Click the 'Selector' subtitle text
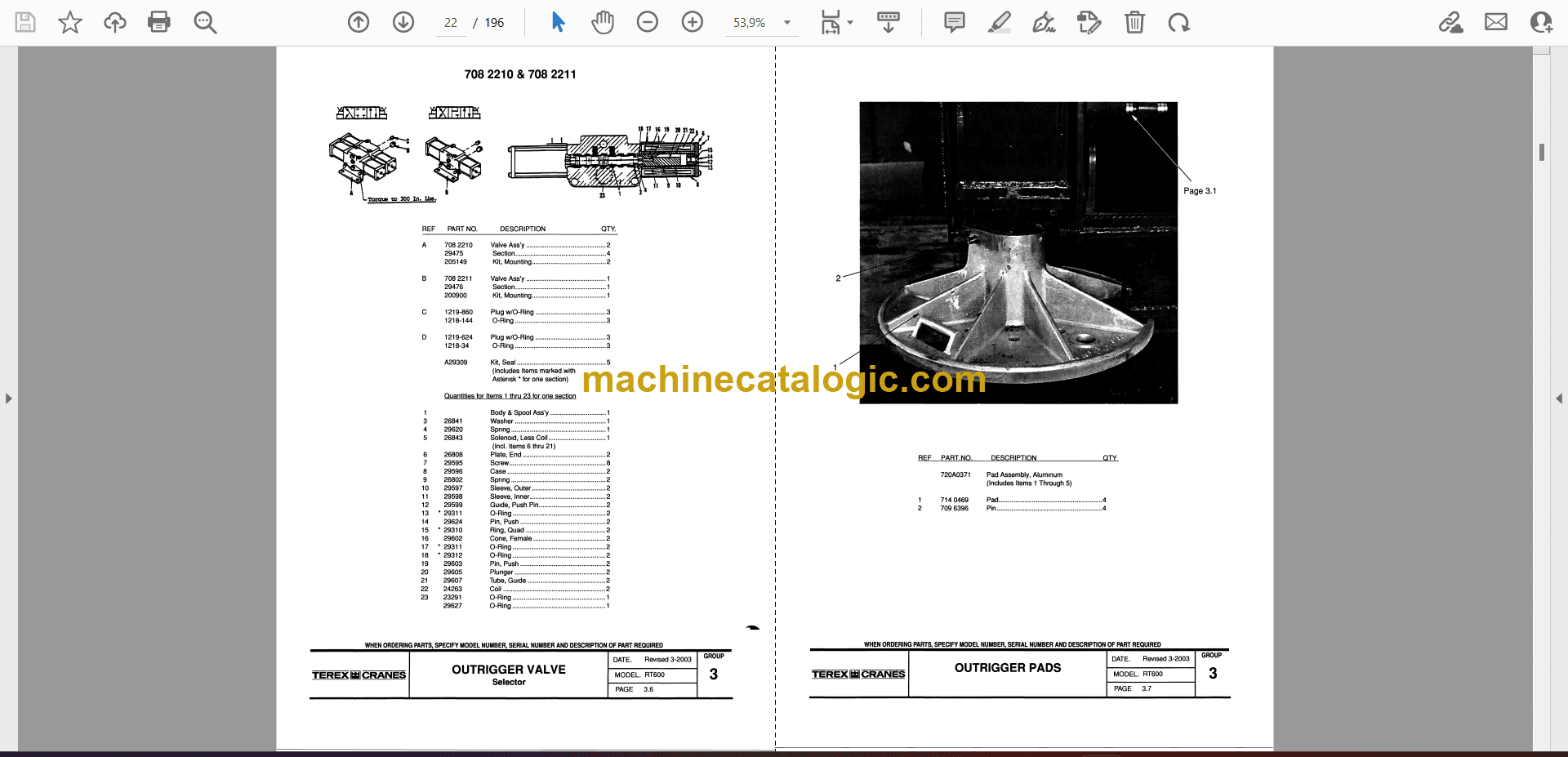Image resolution: width=1568 pixels, height=757 pixels. click(509, 683)
